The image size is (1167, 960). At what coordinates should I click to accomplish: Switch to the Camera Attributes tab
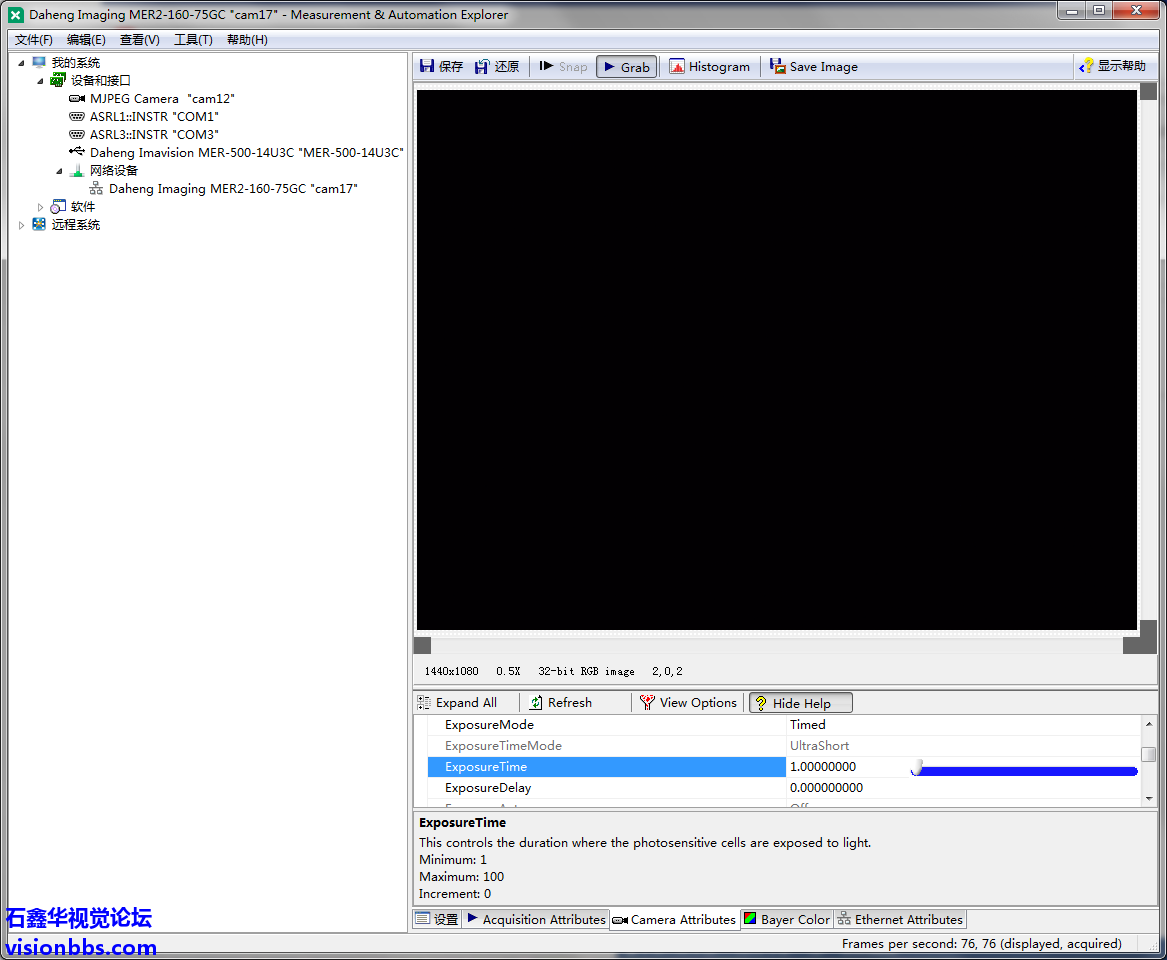pyautogui.click(x=674, y=920)
